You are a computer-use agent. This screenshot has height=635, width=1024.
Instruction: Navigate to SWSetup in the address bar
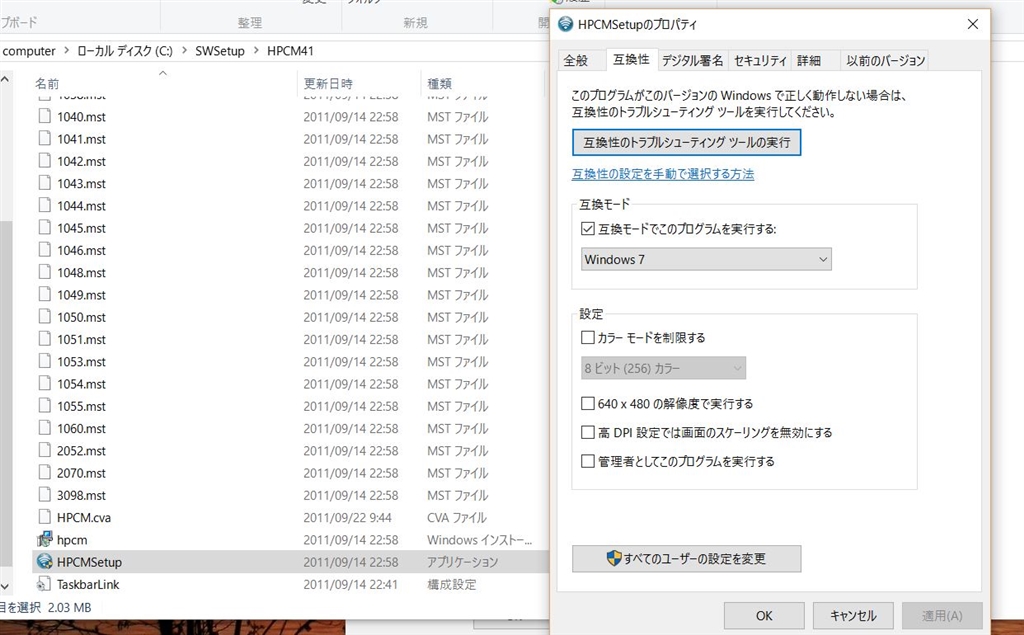click(x=219, y=50)
